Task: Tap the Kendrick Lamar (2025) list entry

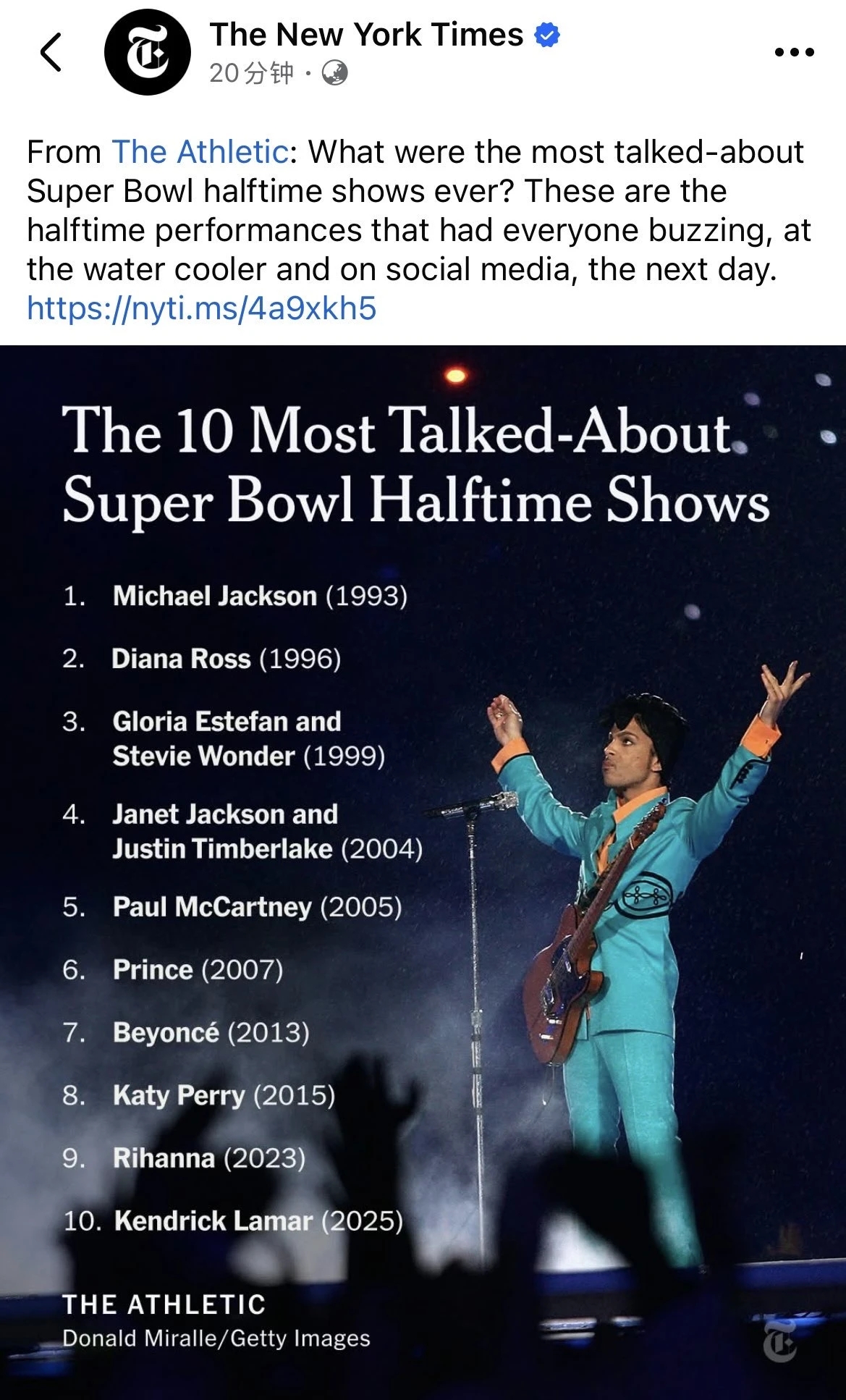Action: pos(258,1220)
